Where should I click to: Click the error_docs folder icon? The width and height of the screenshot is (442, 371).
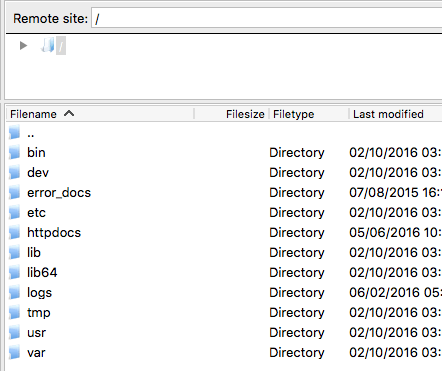point(15,192)
